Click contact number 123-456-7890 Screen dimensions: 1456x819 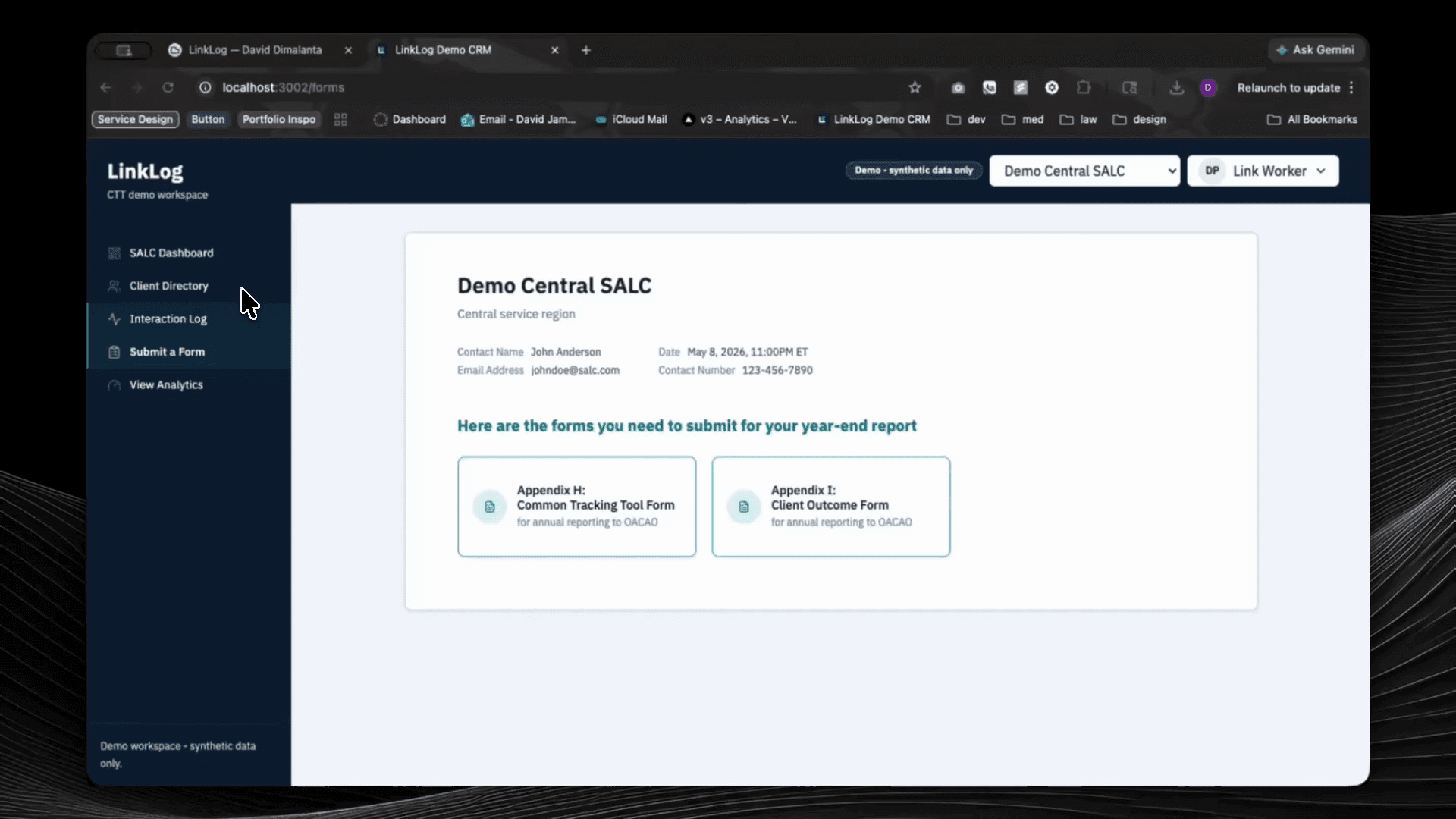777,371
